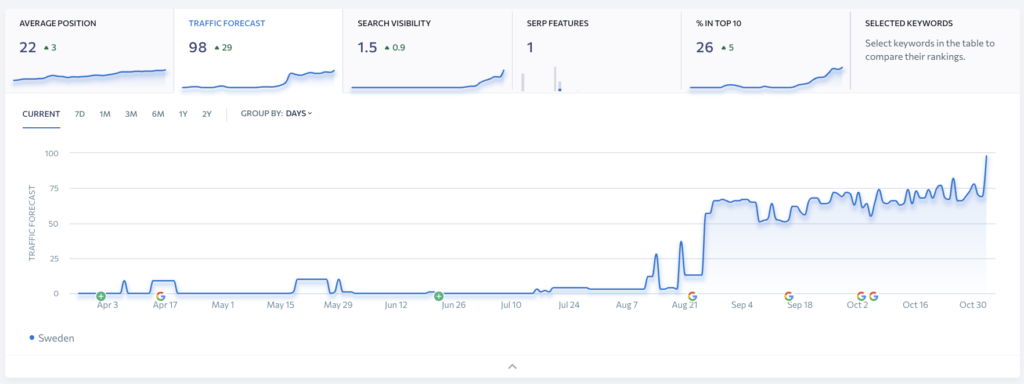Click the Traffic Forecast sparkline chart

259,79
